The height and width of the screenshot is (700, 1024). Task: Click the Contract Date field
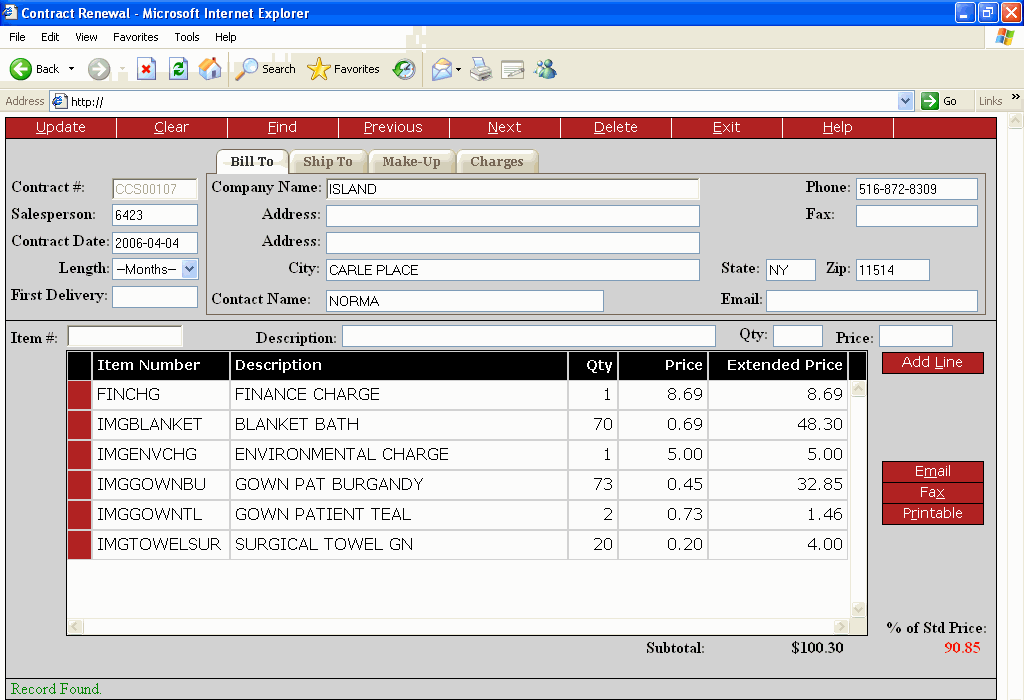(x=155, y=243)
